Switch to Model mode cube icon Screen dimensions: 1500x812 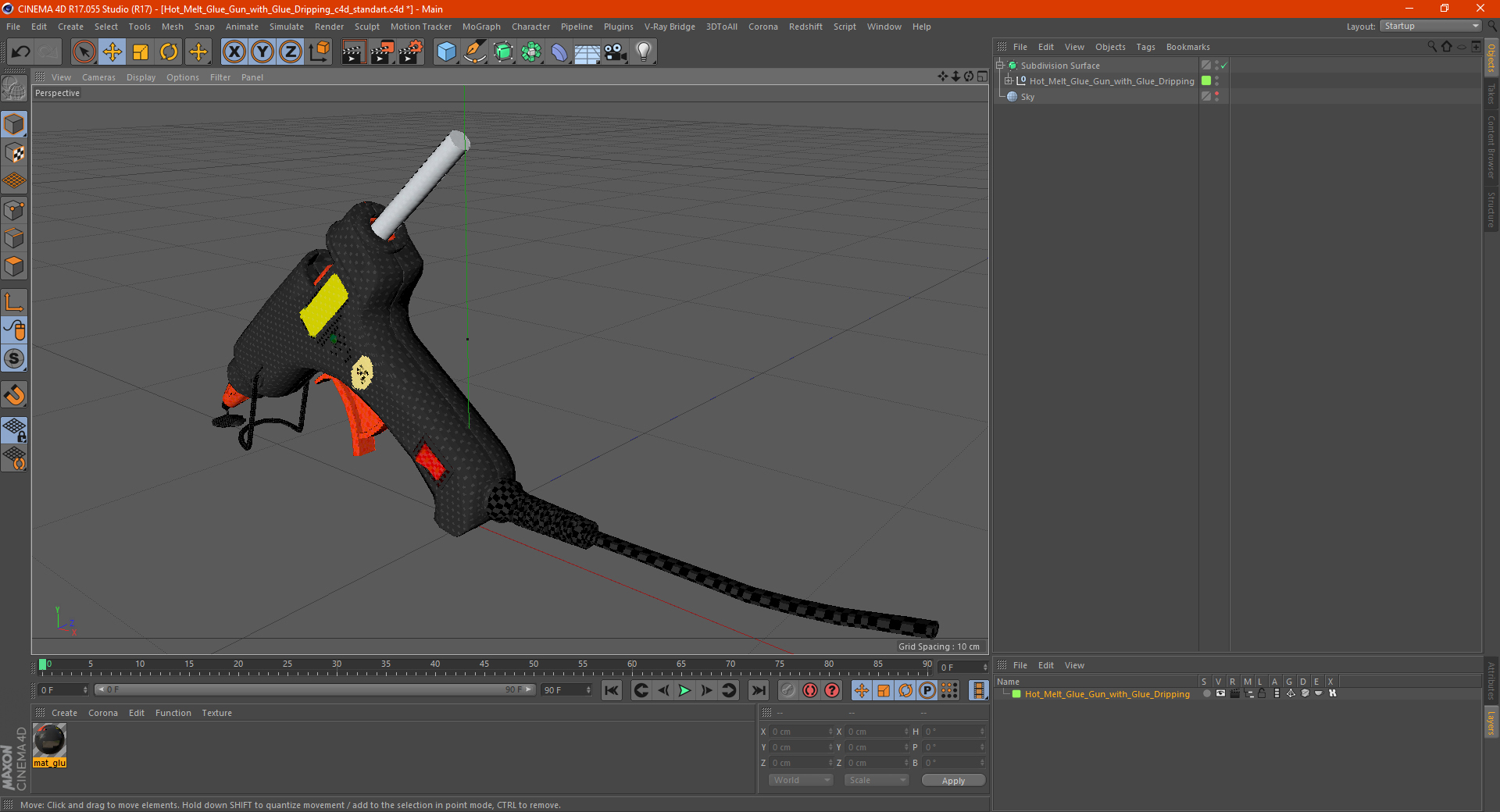(14, 124)
